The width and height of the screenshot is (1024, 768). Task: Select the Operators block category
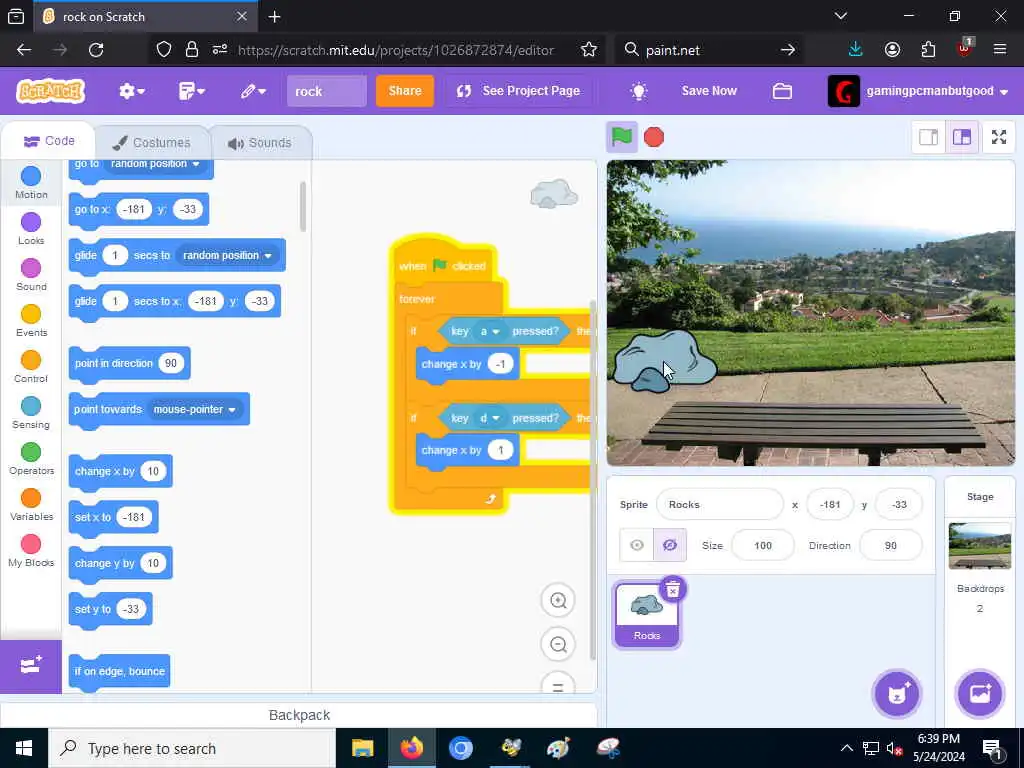pyautogui.click(x=31, y=459)
